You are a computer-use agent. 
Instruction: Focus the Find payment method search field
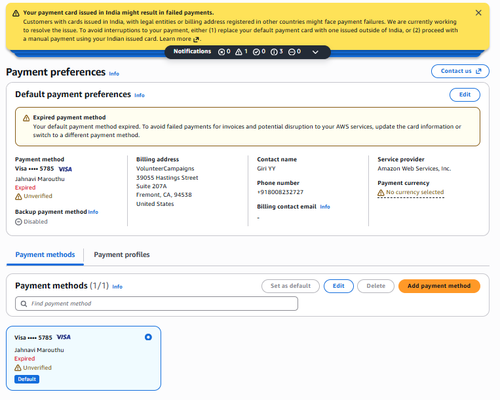click(156, 304)
